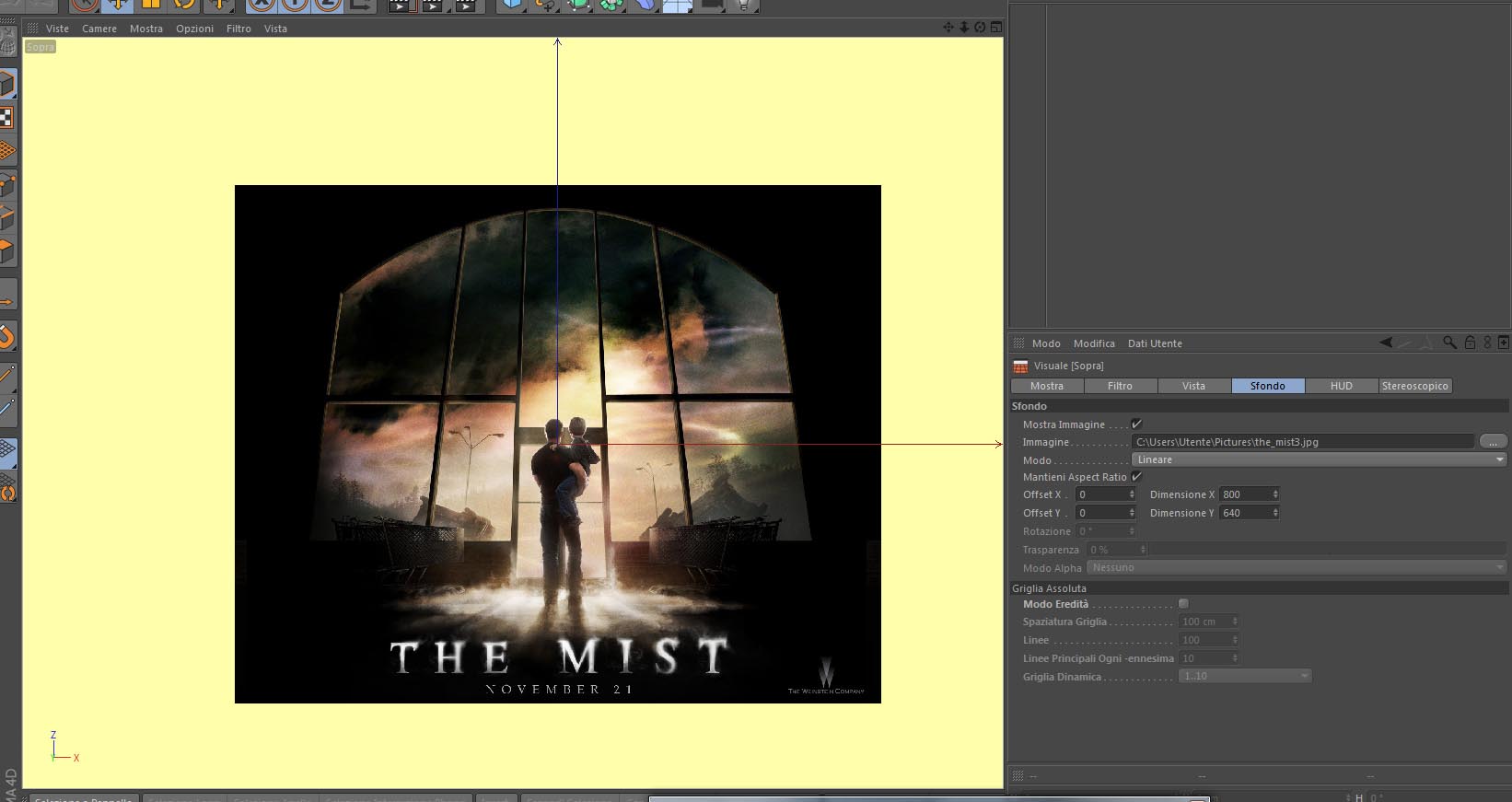Screen dimensions: 1512x802
Task: Select Points mode in left toolbar
Action: [7, 185]
